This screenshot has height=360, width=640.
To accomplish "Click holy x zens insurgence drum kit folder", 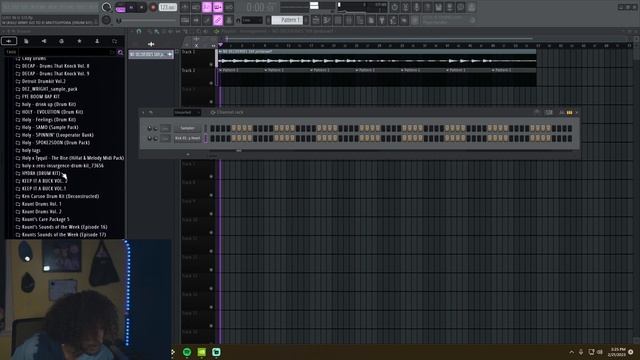I will click(x=62, y=166).
